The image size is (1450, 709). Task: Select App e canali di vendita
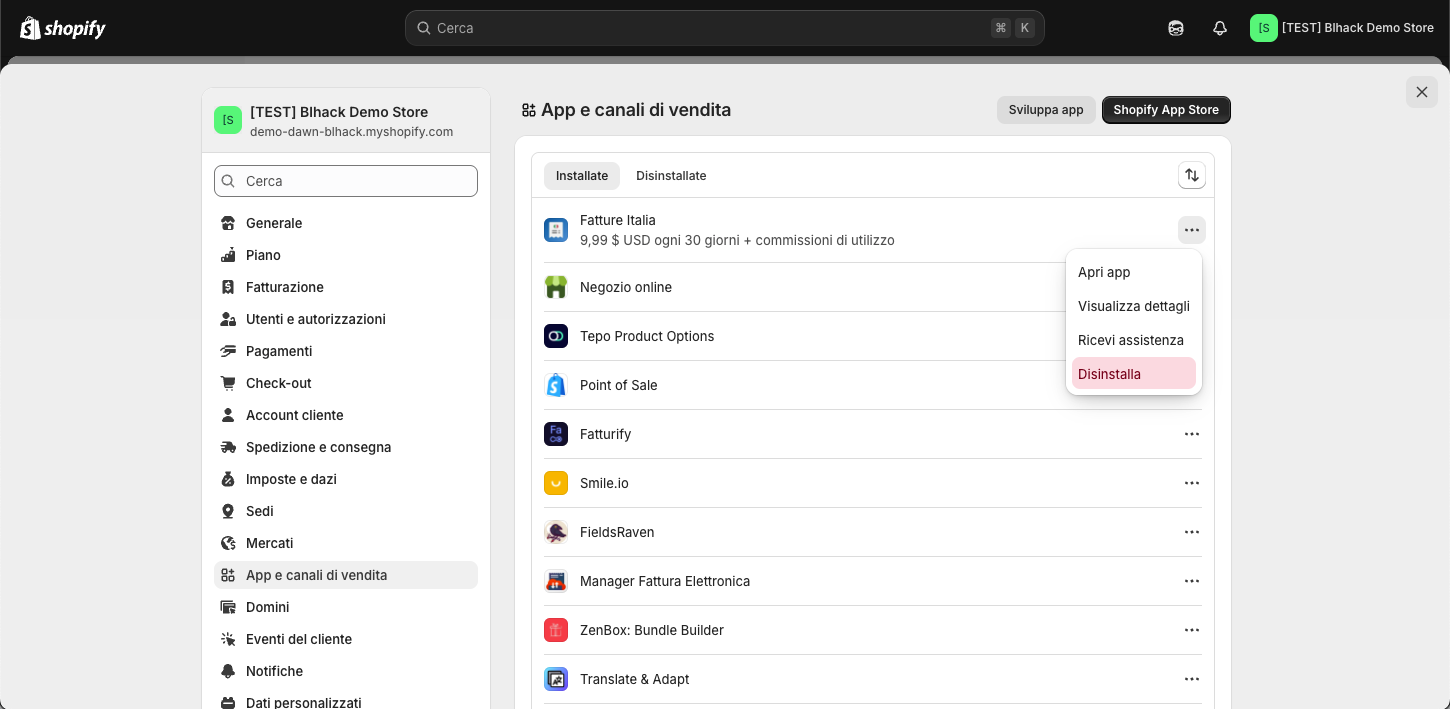pyautogui.click(x=346, y=575)
